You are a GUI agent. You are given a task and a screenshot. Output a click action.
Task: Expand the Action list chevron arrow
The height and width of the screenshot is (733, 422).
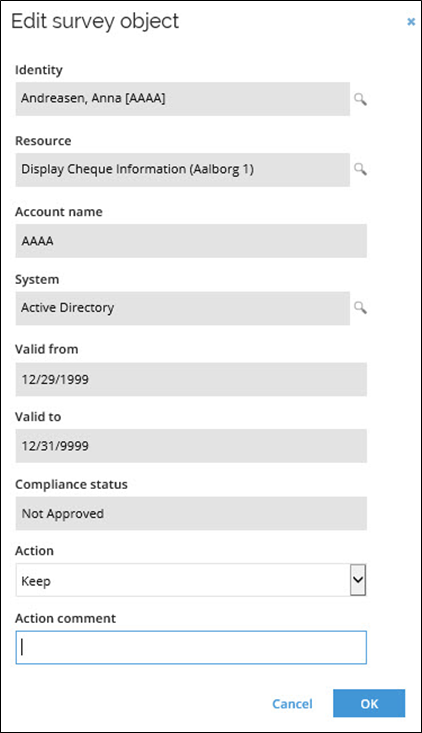[358, 580]
